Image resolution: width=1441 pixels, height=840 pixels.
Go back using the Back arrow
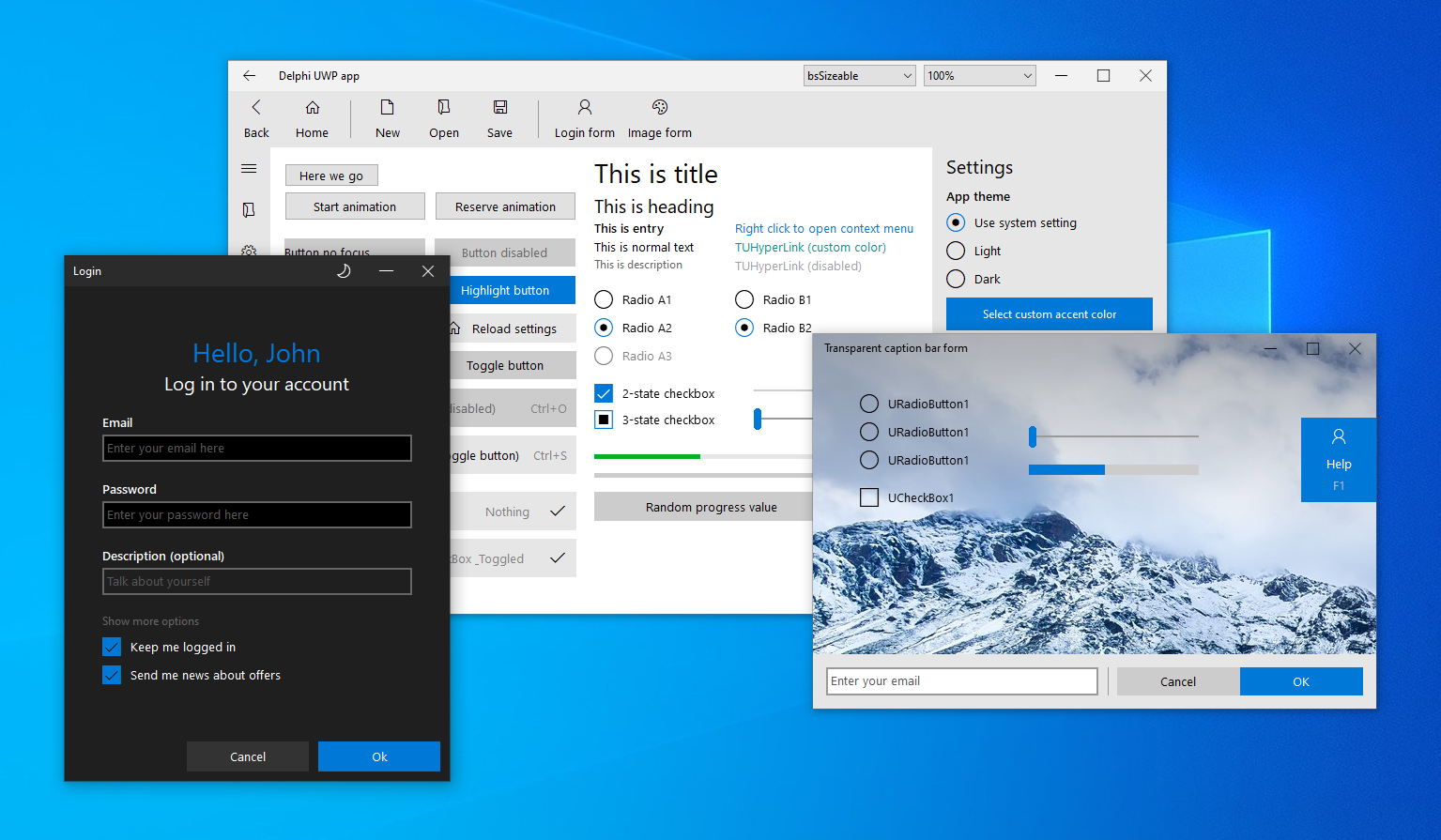[x=255, y=118]
